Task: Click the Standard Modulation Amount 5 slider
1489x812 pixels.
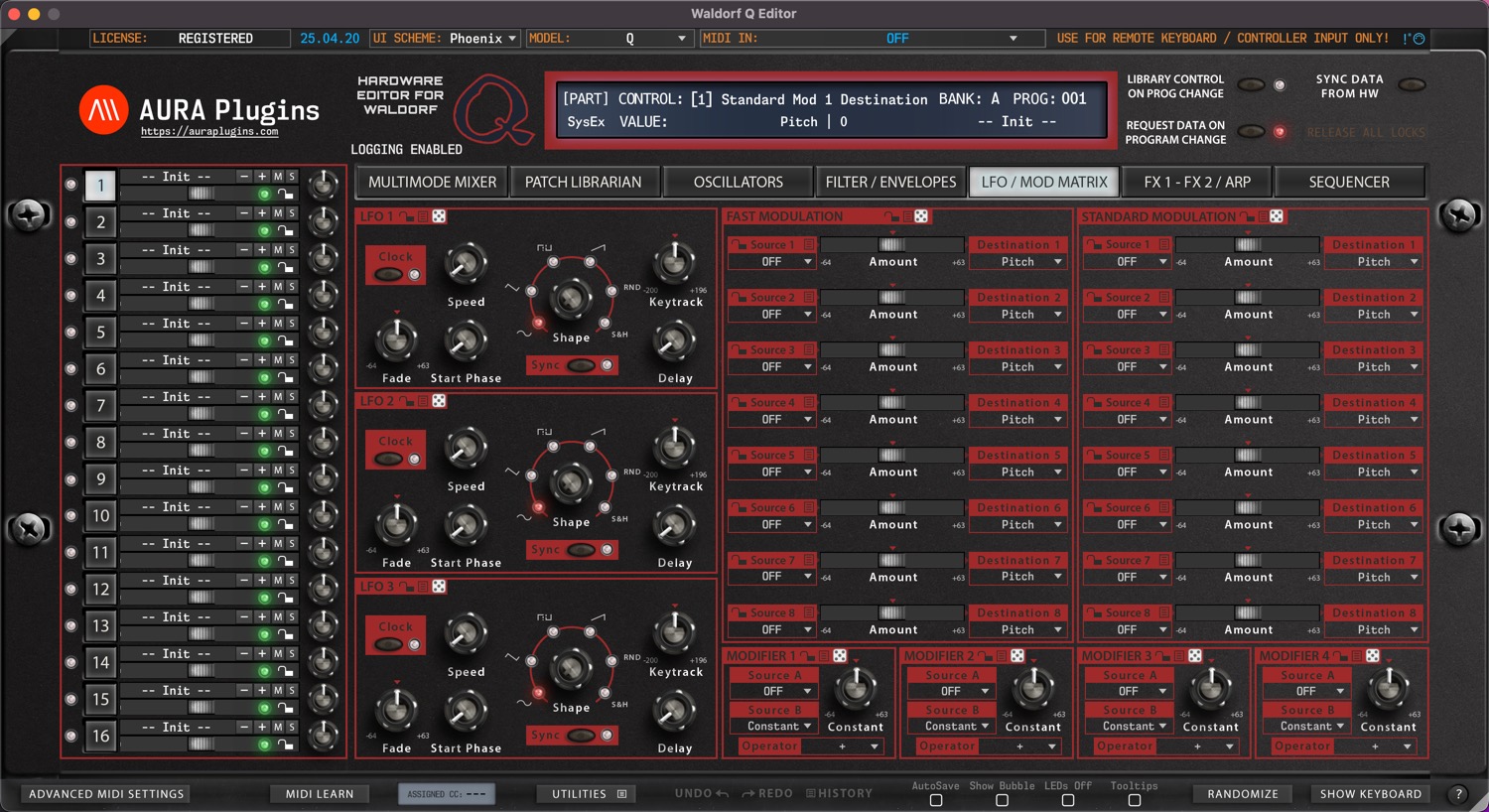Action: [1248, 455]
